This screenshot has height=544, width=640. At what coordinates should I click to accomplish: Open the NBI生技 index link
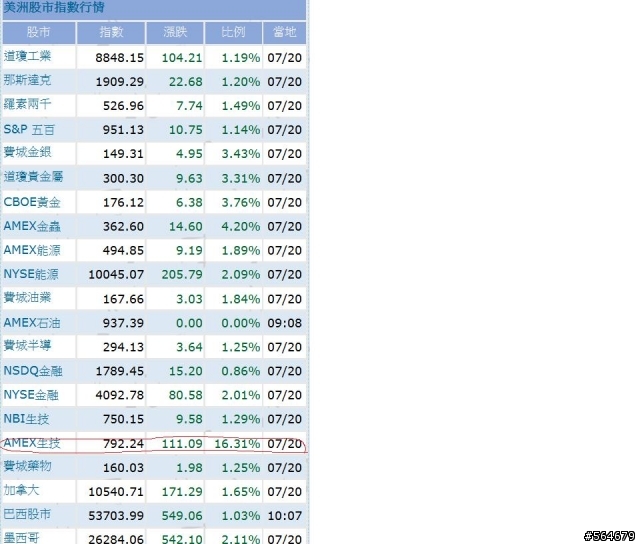[x=26, y=419]
